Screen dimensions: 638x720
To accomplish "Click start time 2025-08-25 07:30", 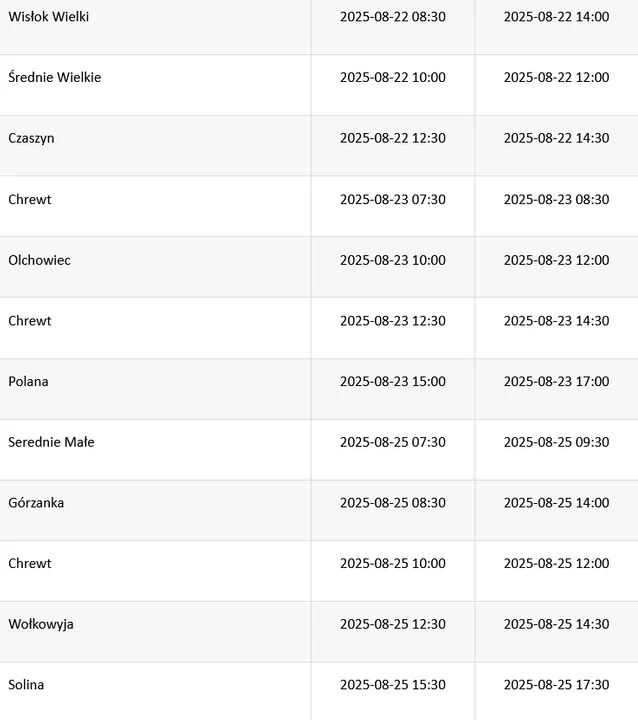I will point(393,442).
